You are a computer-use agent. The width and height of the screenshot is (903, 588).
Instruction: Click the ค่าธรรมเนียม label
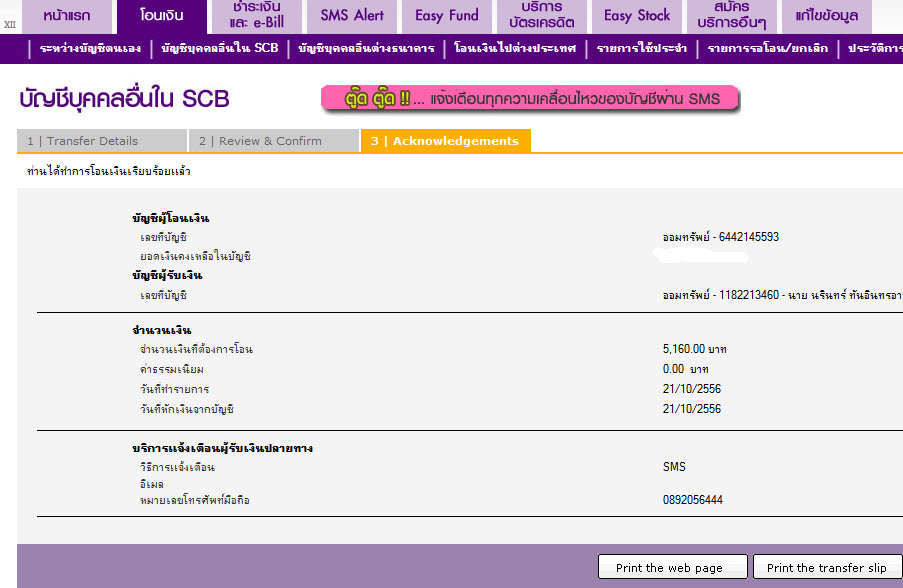click(172, 369)
